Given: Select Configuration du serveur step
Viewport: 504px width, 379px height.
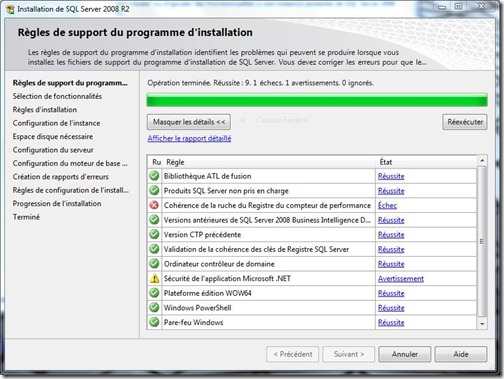Looking at the screenshot, I should point(53,150).
